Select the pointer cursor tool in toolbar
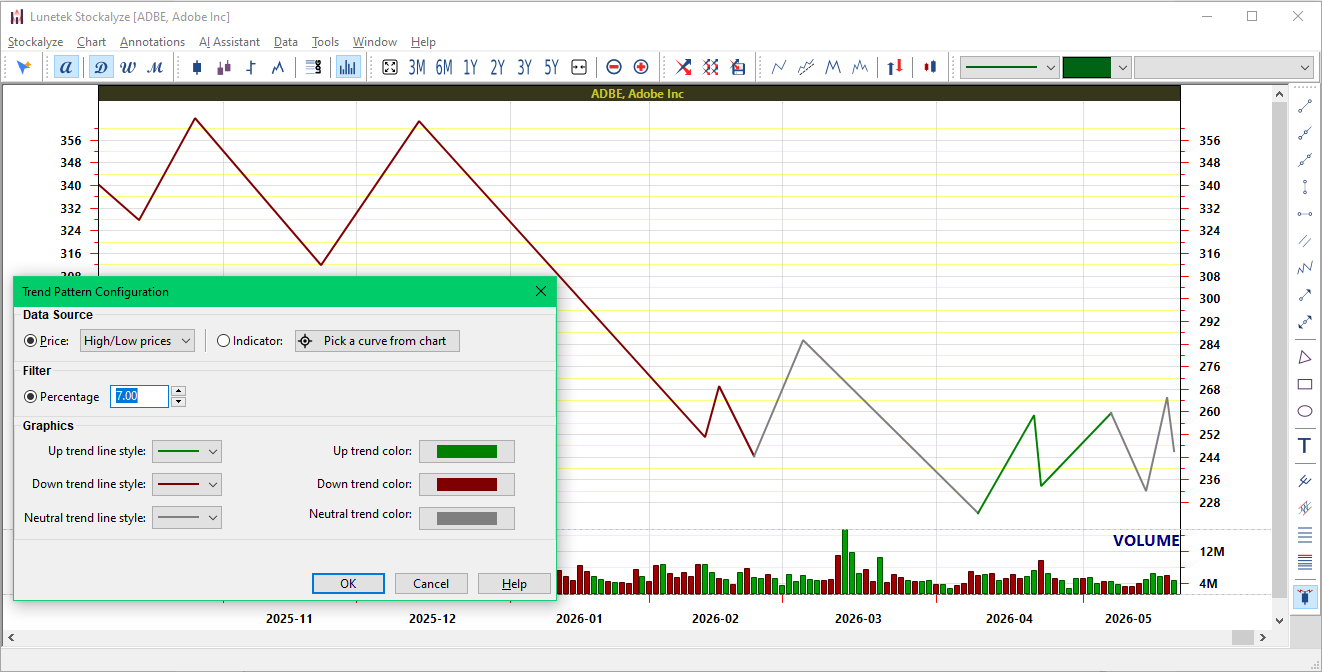Screen dimensions: 1322x672 (24, 67)
